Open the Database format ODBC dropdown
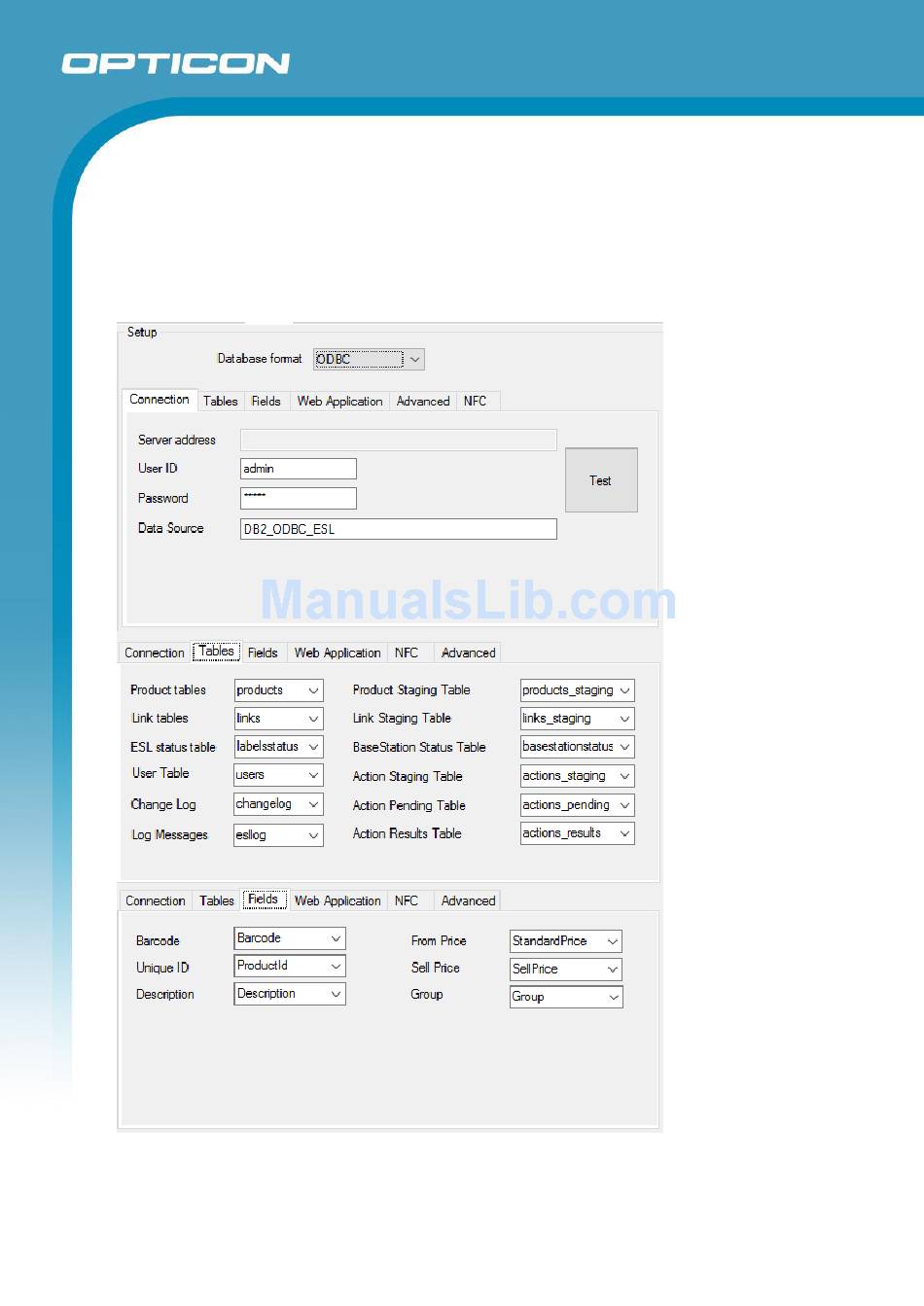 [369, 359]
